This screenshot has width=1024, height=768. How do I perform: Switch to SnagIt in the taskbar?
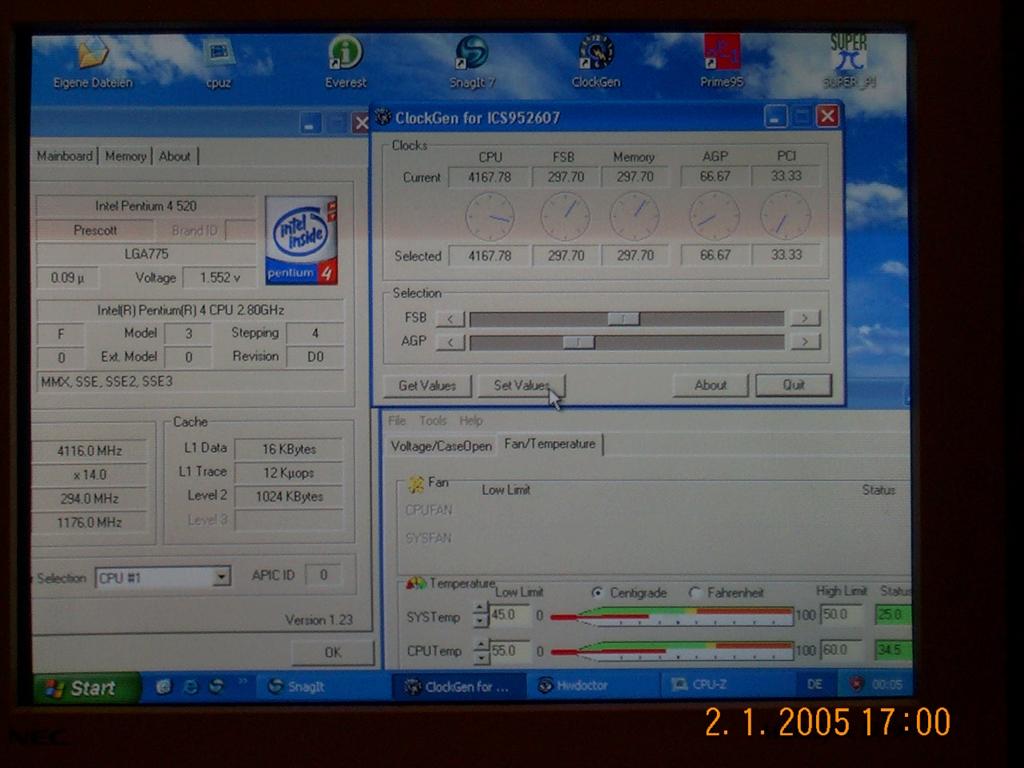pos(321,687)
